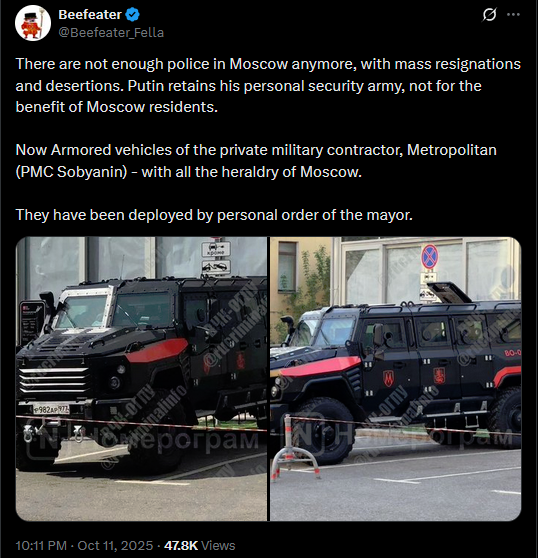The height and width of the screenshot is (558, 538).
Task: Click the Beefeater display name
Action: 90,15
